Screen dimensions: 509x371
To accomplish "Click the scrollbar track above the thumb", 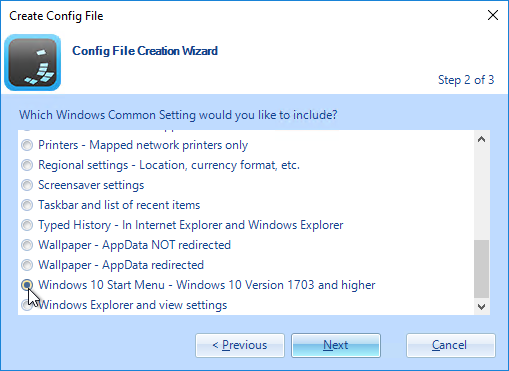I will (481, 193).
